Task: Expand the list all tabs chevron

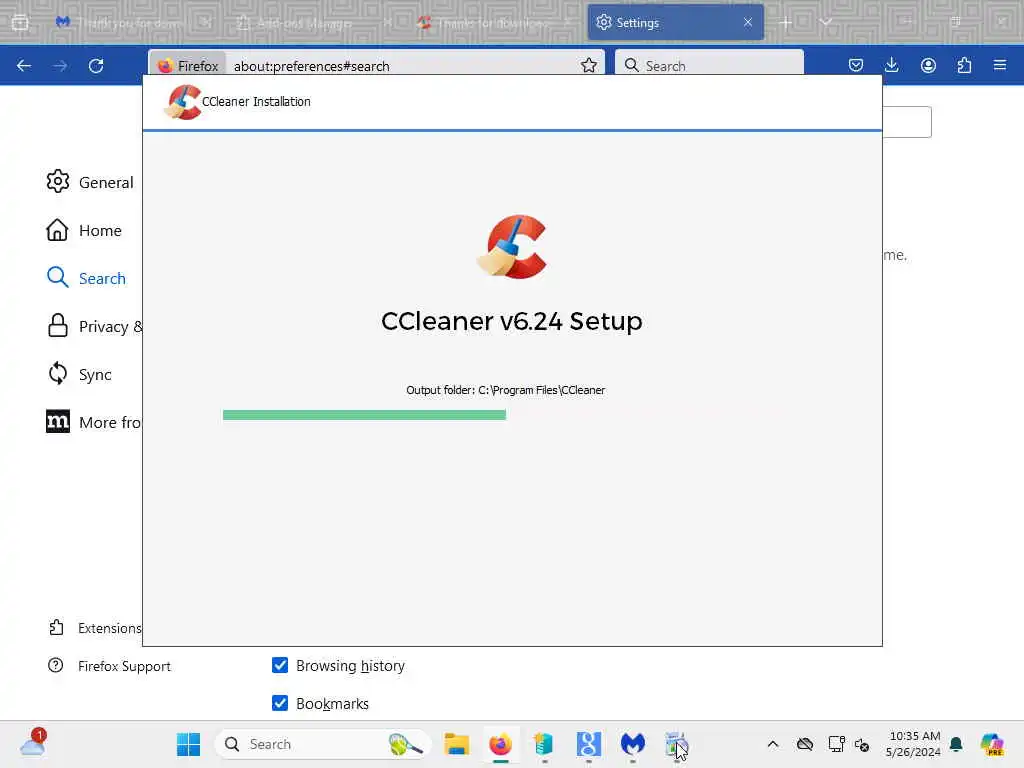Action: (826, 22)
